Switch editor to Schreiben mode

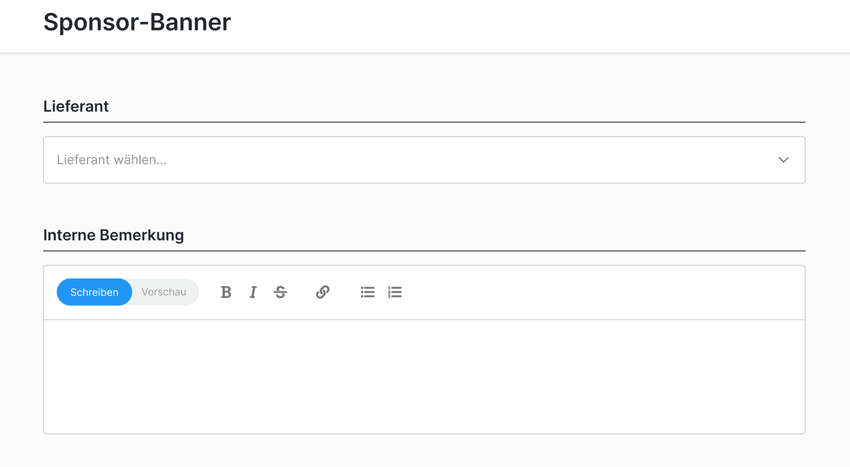click(x=94, y=292)
